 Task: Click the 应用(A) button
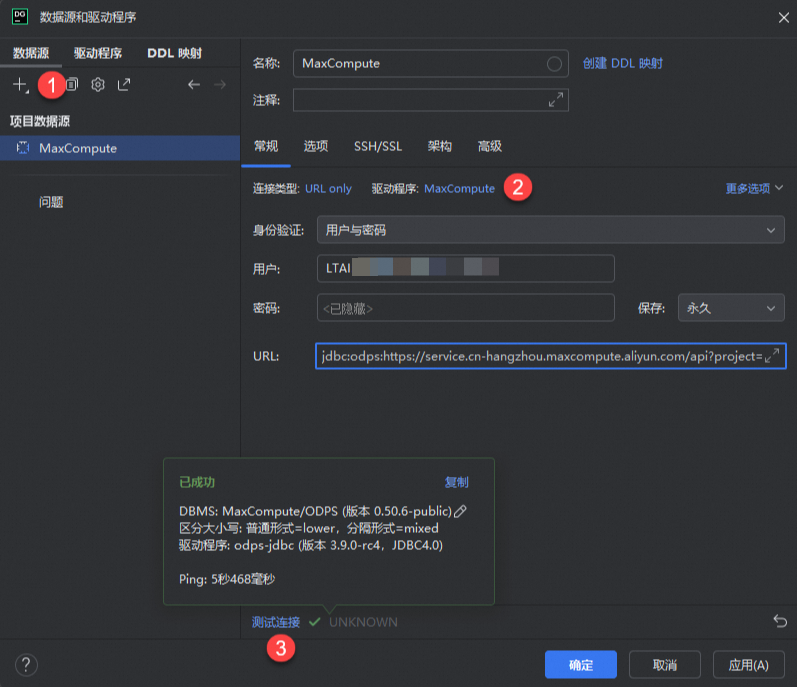point(749,665)
